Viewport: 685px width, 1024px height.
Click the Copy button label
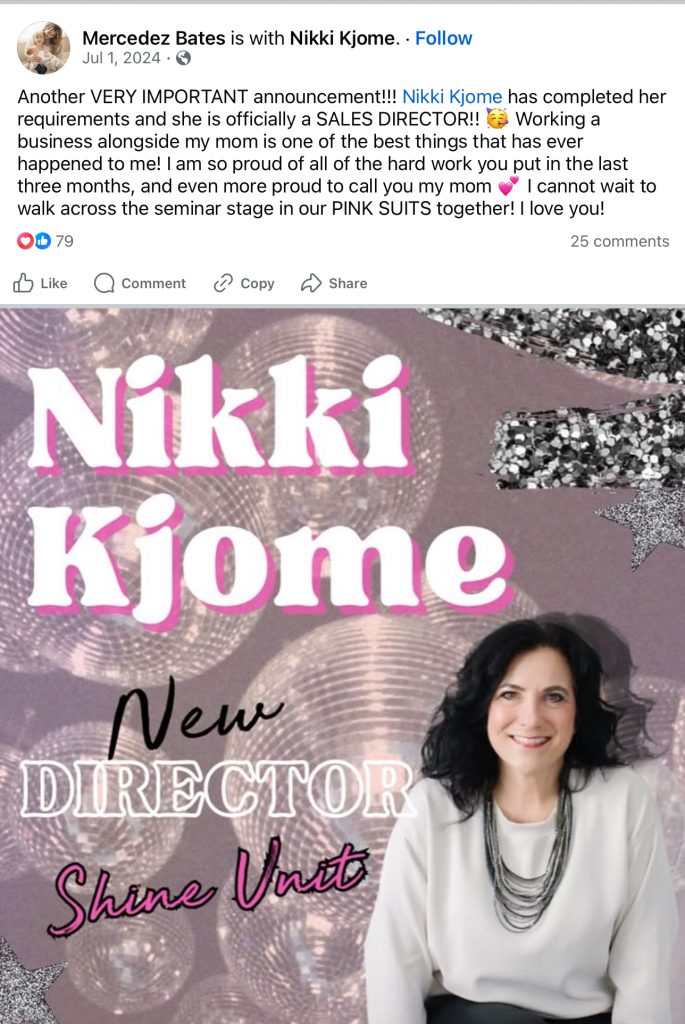pos(257,283)
